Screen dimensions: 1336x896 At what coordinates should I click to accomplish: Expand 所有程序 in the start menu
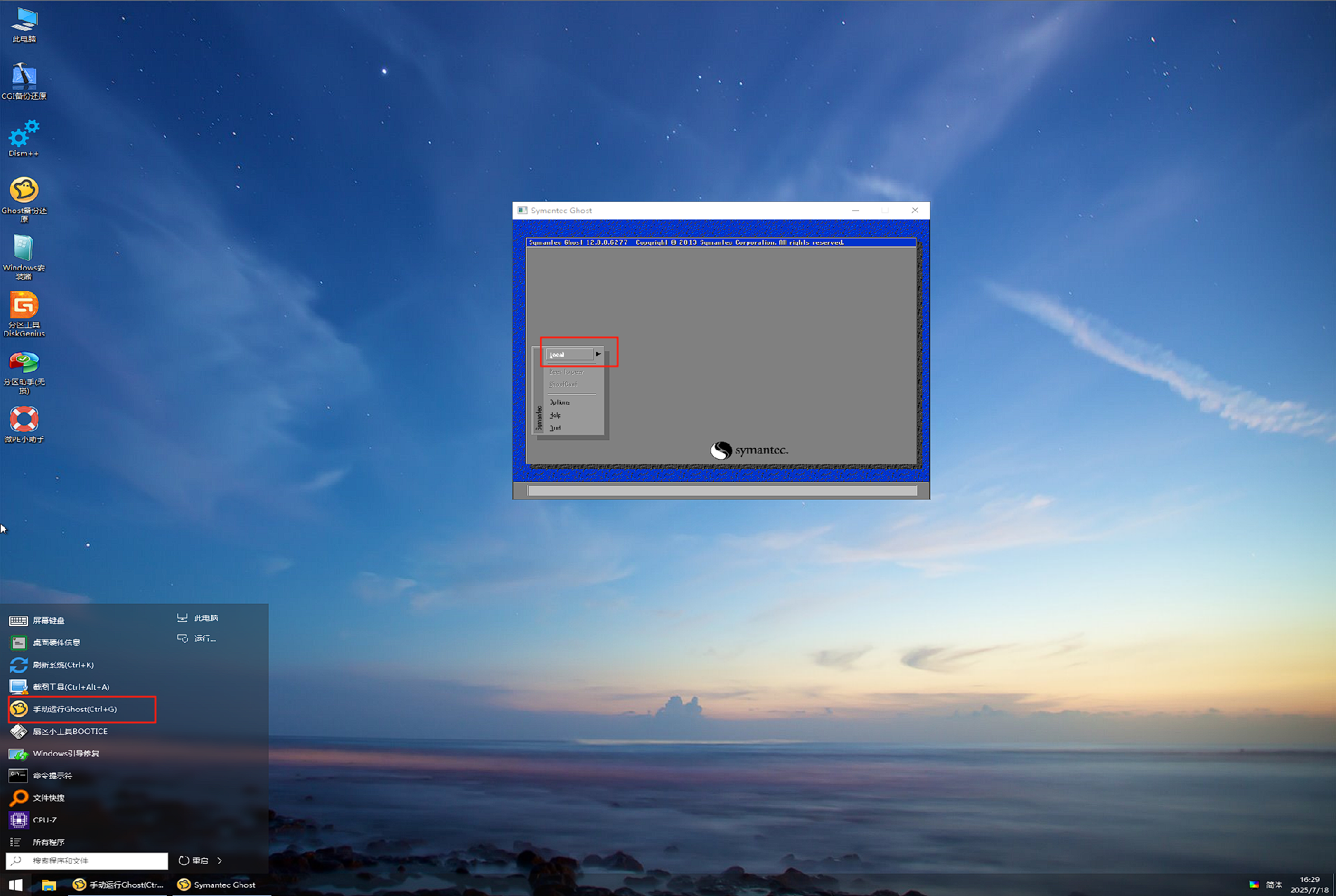click(x=48, y=842)
